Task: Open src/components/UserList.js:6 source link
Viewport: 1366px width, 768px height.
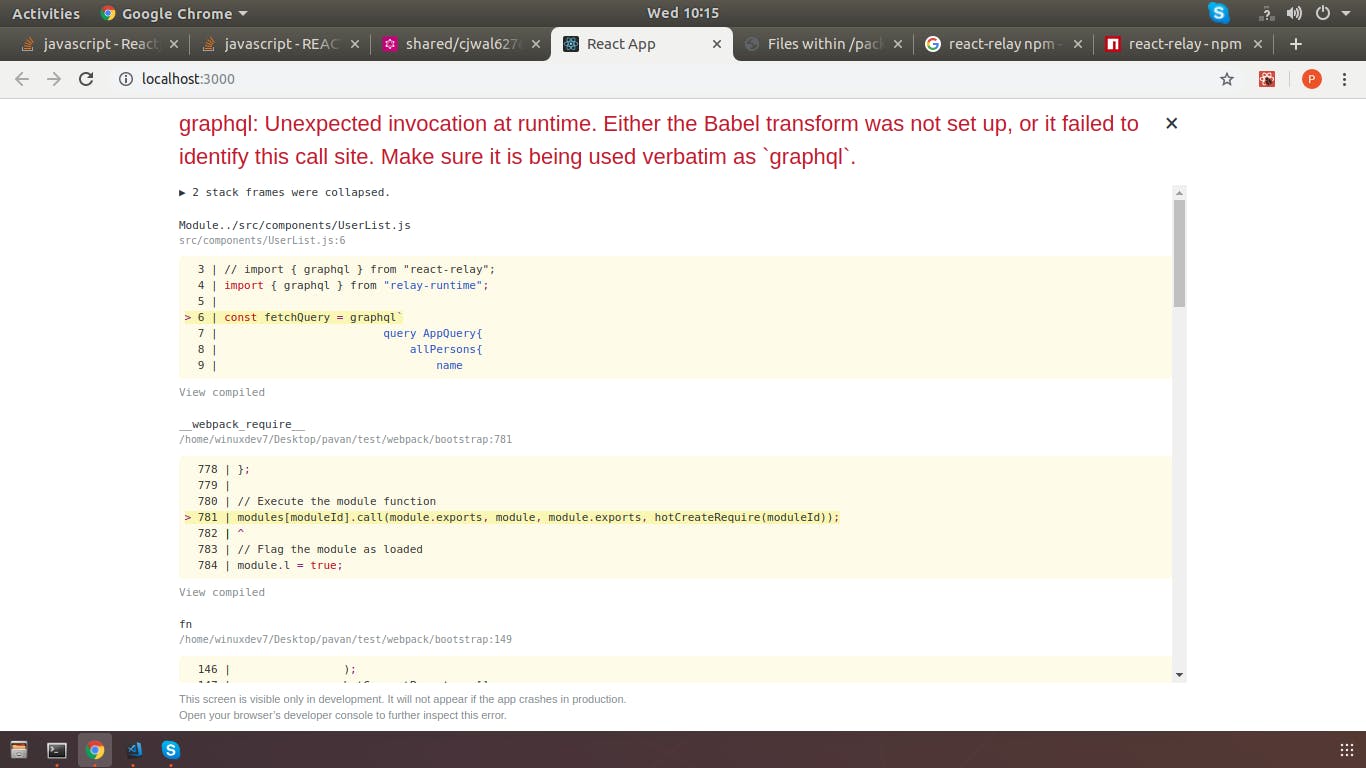Action: click(x=262, y=240)
